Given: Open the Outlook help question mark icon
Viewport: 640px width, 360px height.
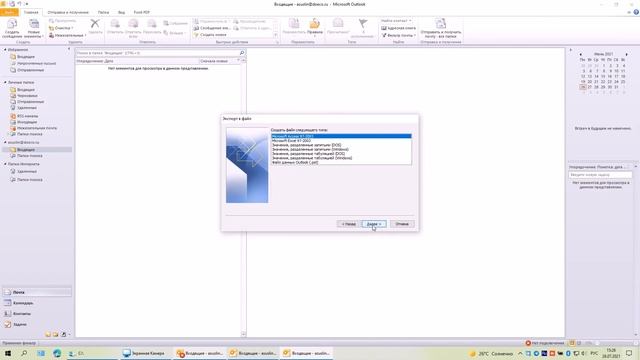Looking at the screenshot, I should [636, 12].
